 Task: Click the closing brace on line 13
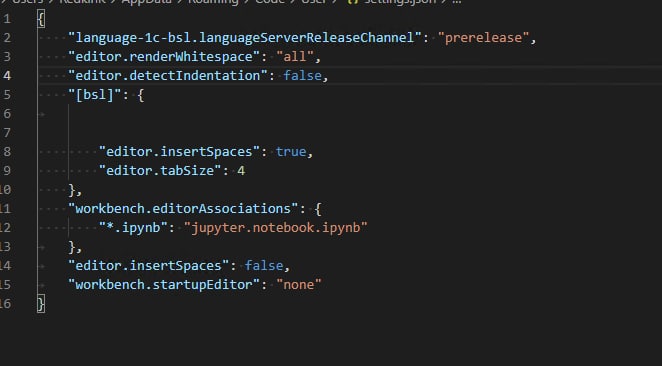click(72, 247)
